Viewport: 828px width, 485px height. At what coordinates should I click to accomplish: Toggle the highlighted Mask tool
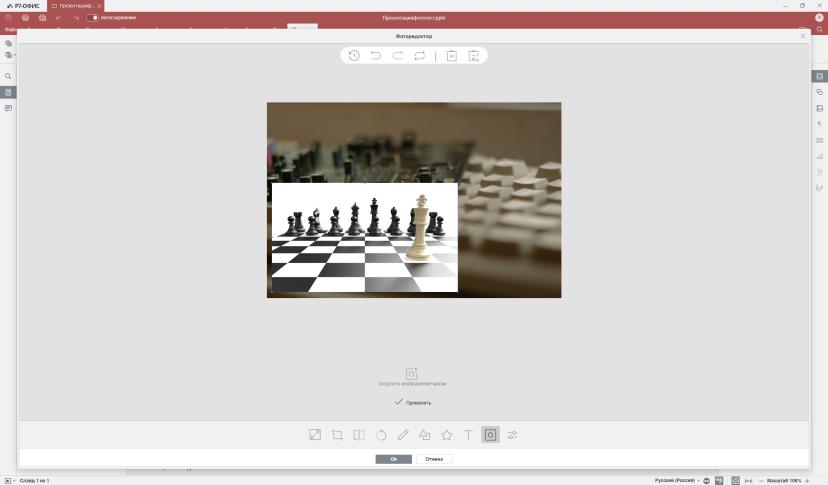[490, 435]
